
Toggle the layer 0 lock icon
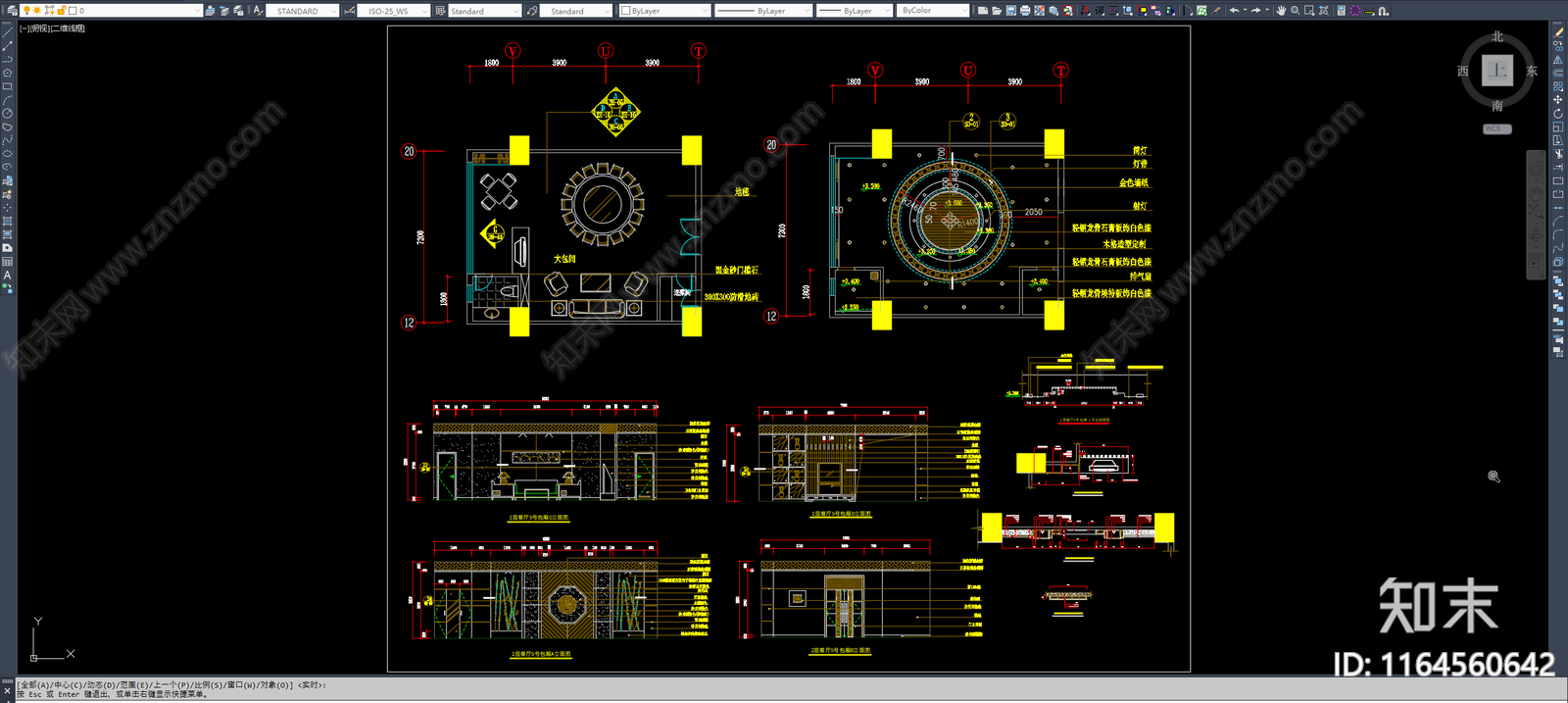coord(61,11)
